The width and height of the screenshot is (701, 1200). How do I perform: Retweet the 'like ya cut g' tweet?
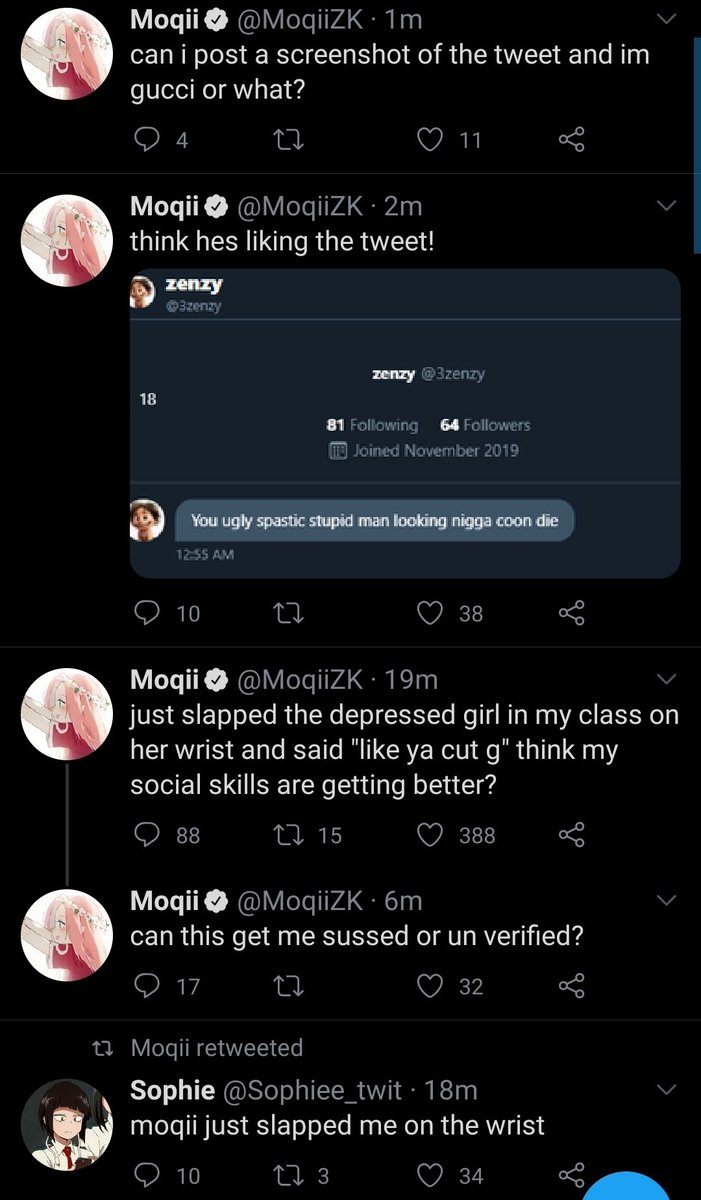pyautogui.click(x=291, y=834)
